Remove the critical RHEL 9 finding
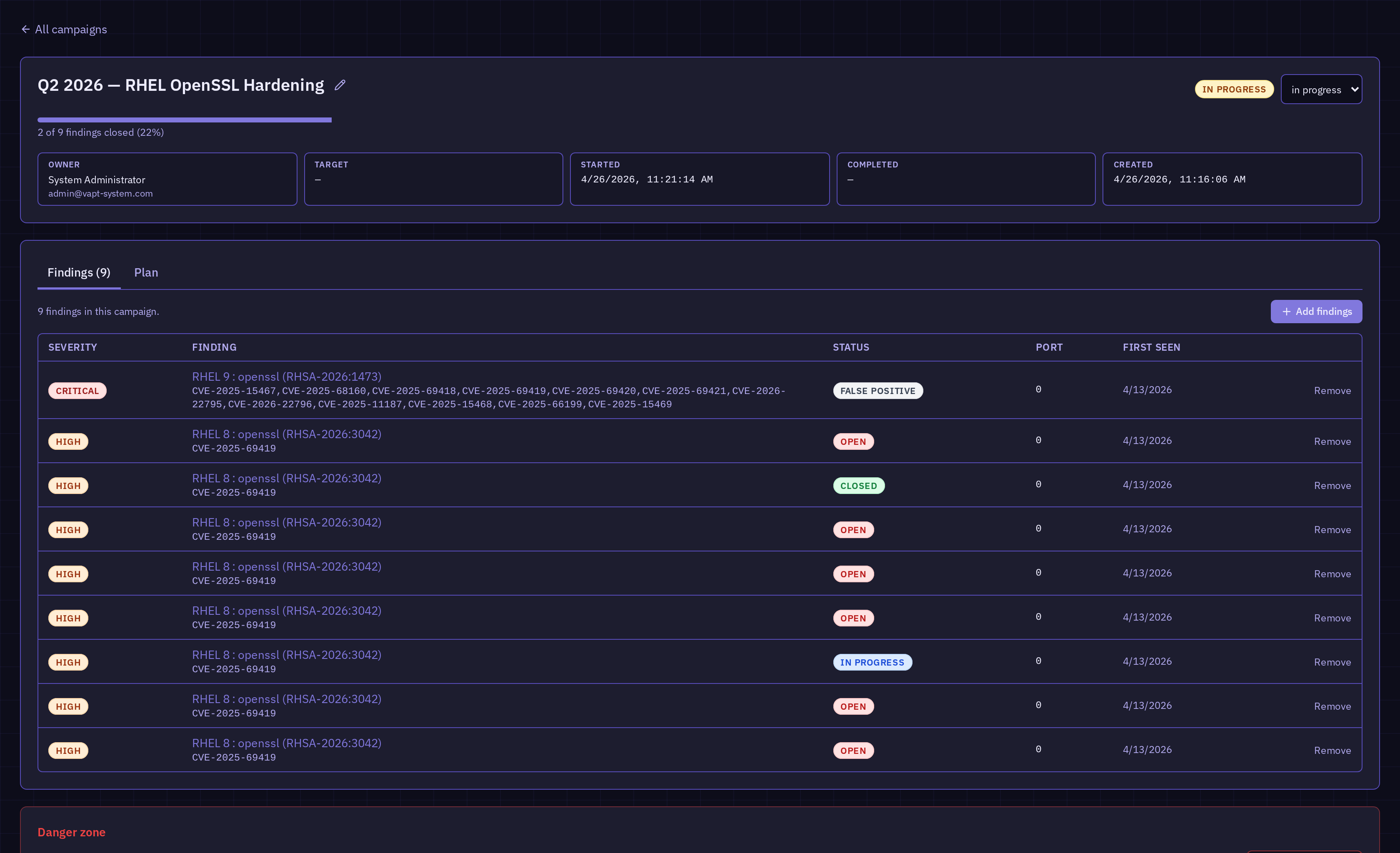Viewport: 1400px width, 853px height. (1332, 390)
